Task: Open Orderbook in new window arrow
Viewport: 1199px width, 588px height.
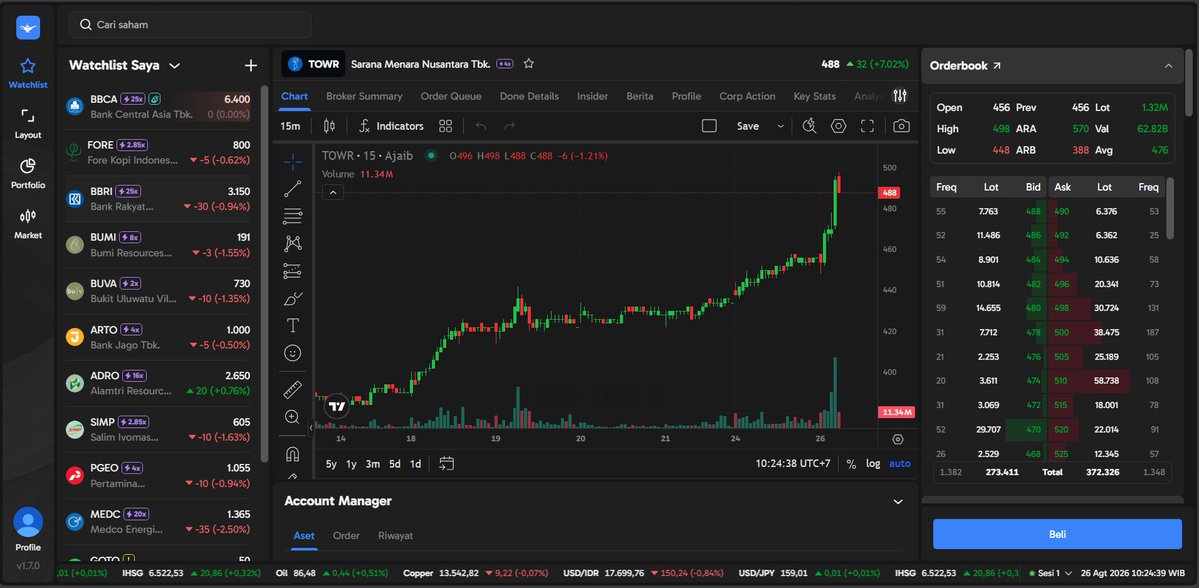Action: pos(996,66)
